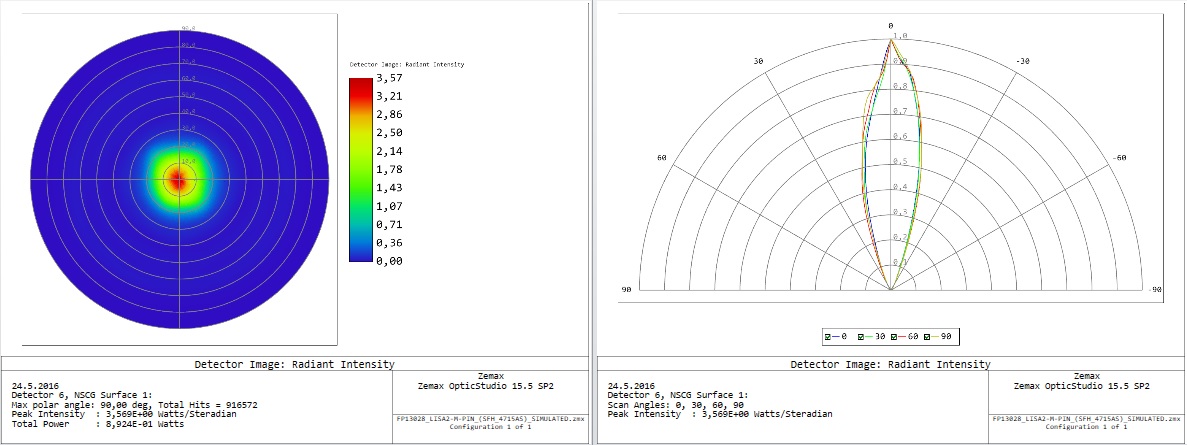Click the 1,07 color scale value
1187x445 pixels.
click(389, 206)
